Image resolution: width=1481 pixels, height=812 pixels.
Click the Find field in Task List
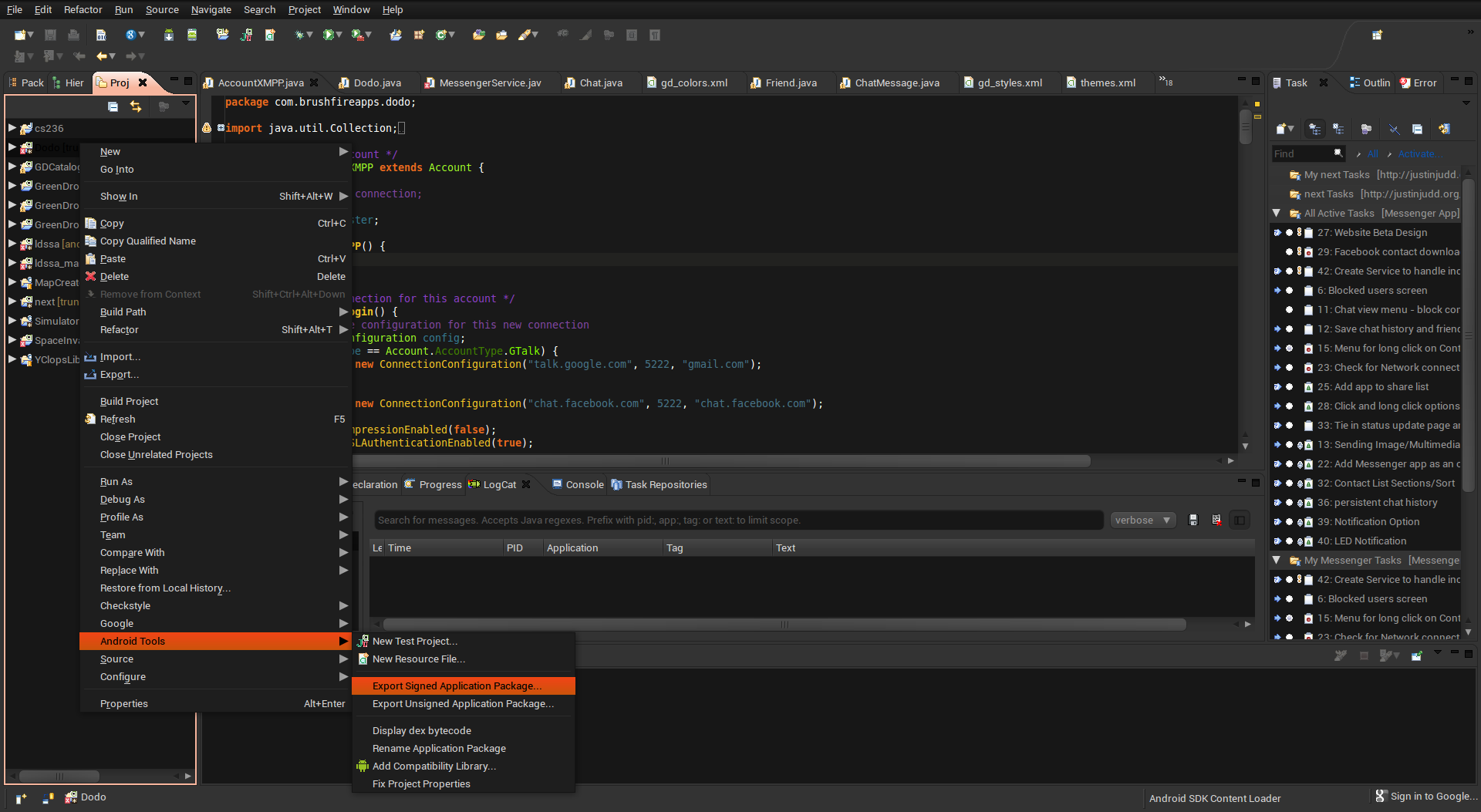[x=1302, y=154]
